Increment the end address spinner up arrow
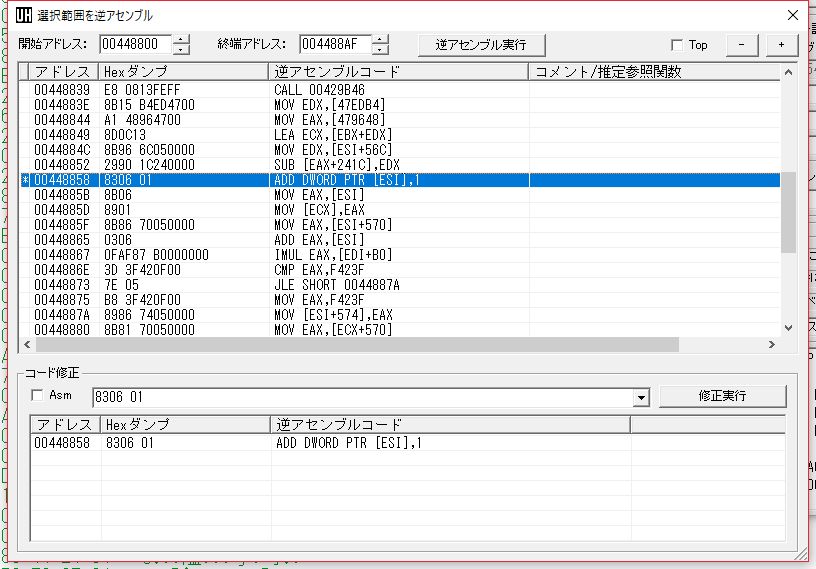Screen dimensions: 816x569 pyautogui.click(x=380, y=40)
